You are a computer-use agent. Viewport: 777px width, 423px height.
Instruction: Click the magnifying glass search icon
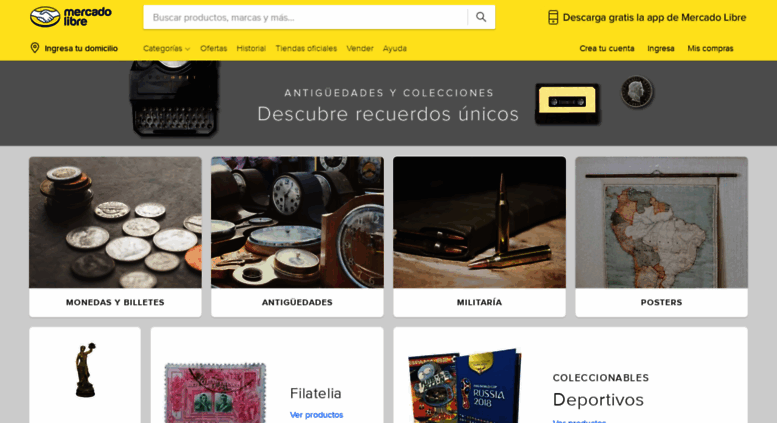481,17
